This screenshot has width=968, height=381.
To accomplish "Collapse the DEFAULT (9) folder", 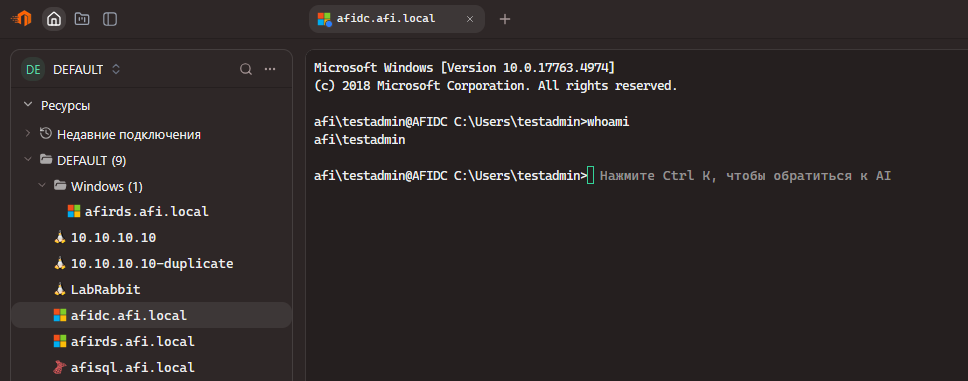I will tap(27, 160).
